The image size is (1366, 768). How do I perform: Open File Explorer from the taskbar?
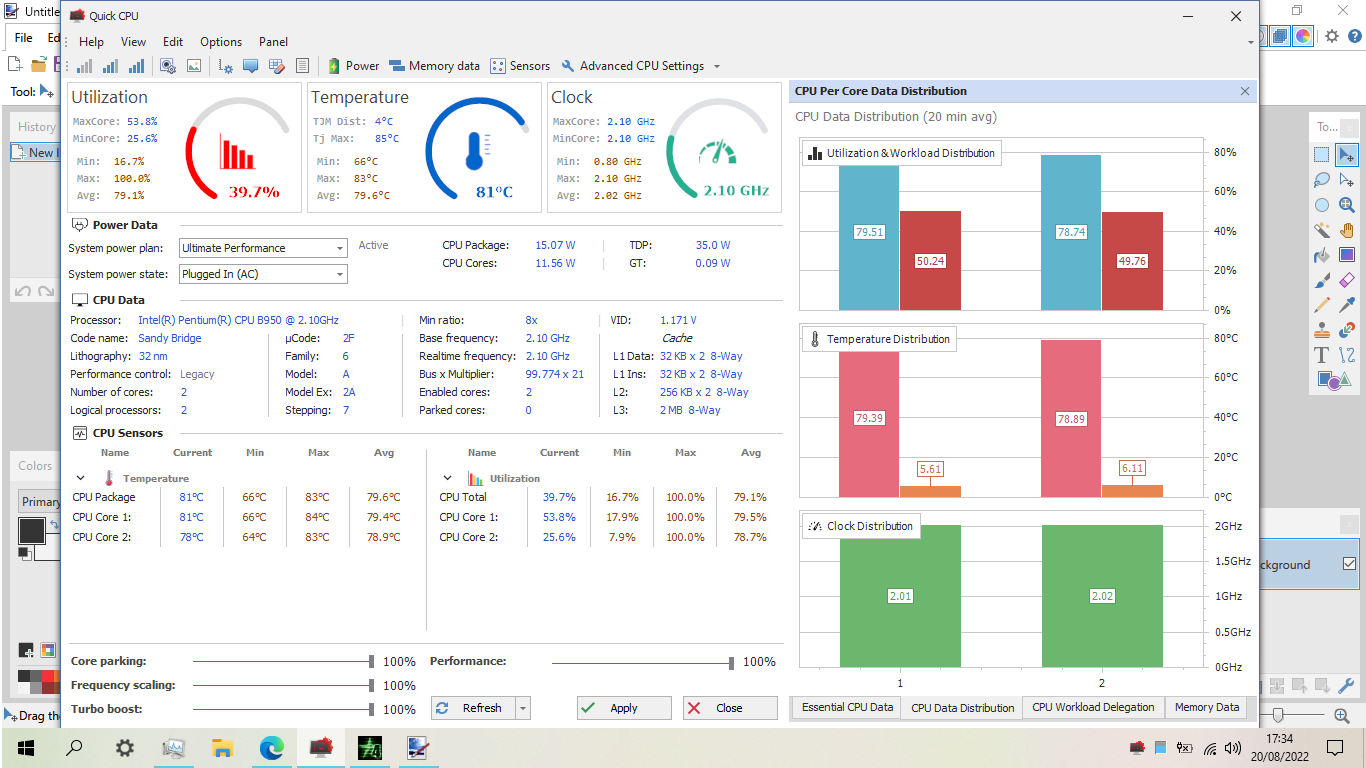click(x=222, y=748)
